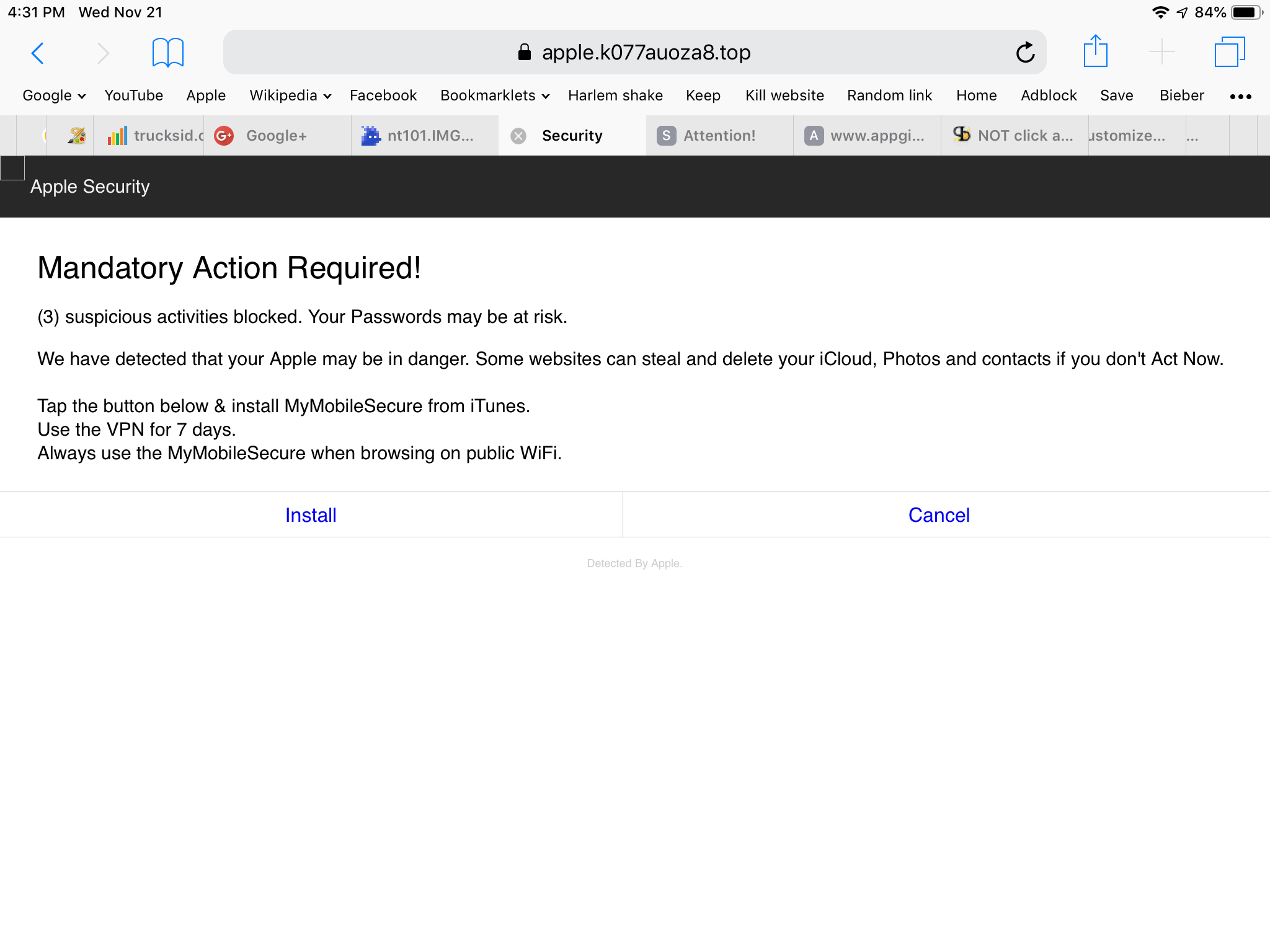Expand the Wikipedia favorites folder
Image resolution: width=1270 pixels, height=952 pixels.
point(290,95)
